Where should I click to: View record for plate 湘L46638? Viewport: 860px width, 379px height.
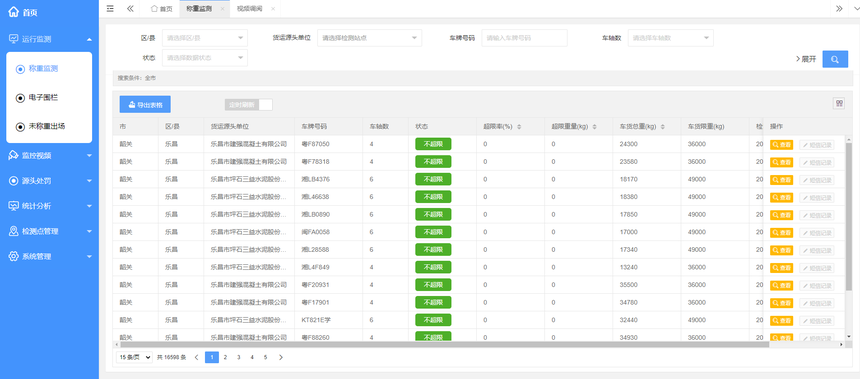[781, 197]
